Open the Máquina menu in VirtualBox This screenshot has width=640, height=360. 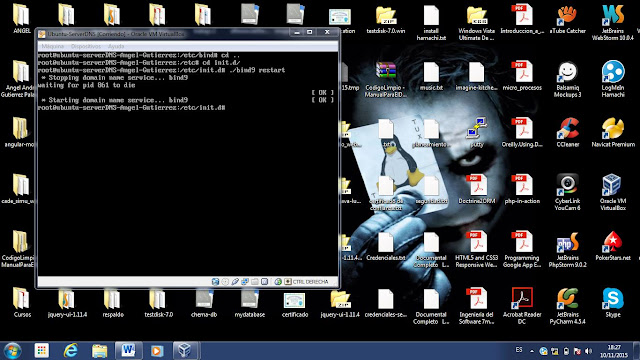coord(53,47)
